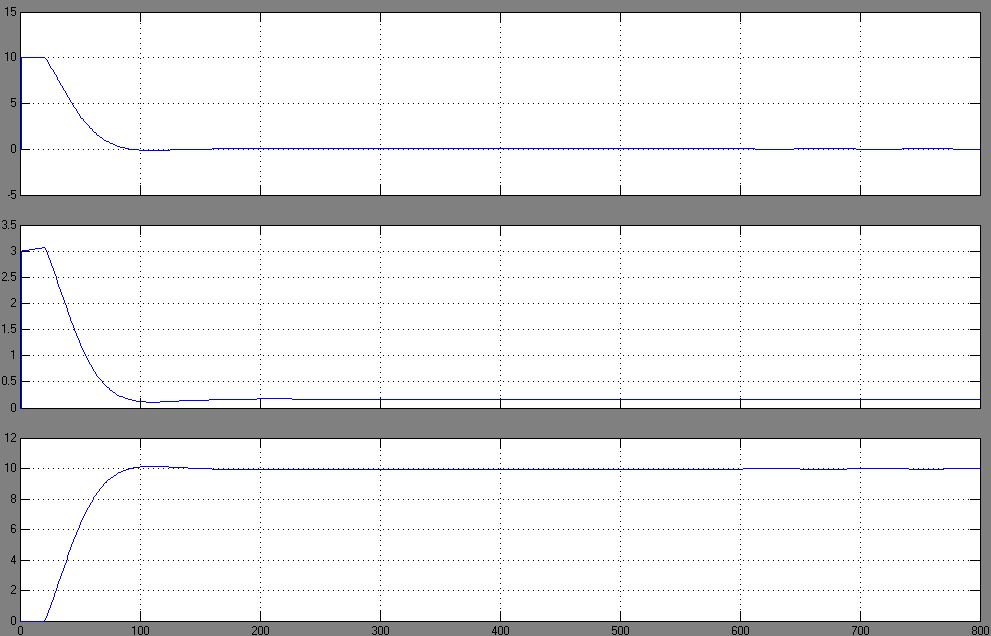This screenshot has height=636, width=991.
Task: Click the "800" x-axis tick label
Action: (x=980, y=630)
